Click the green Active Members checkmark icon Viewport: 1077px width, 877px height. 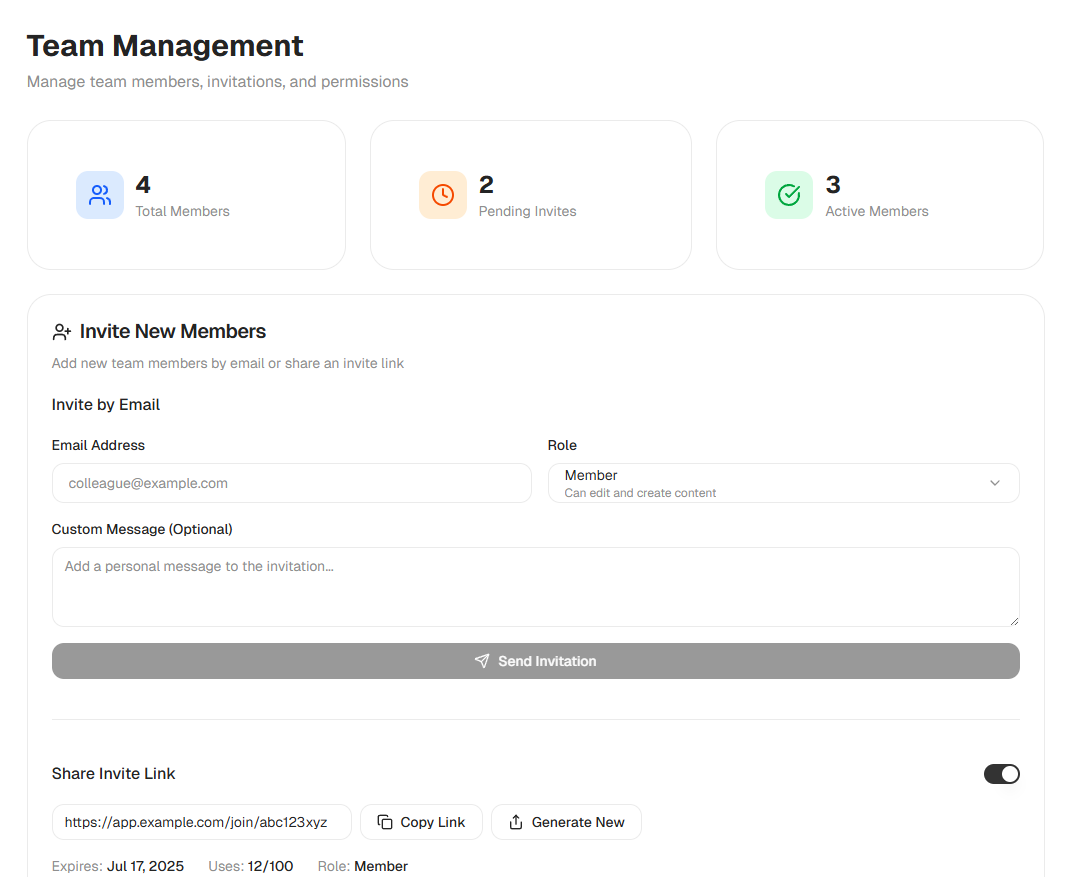pos(789,195)
